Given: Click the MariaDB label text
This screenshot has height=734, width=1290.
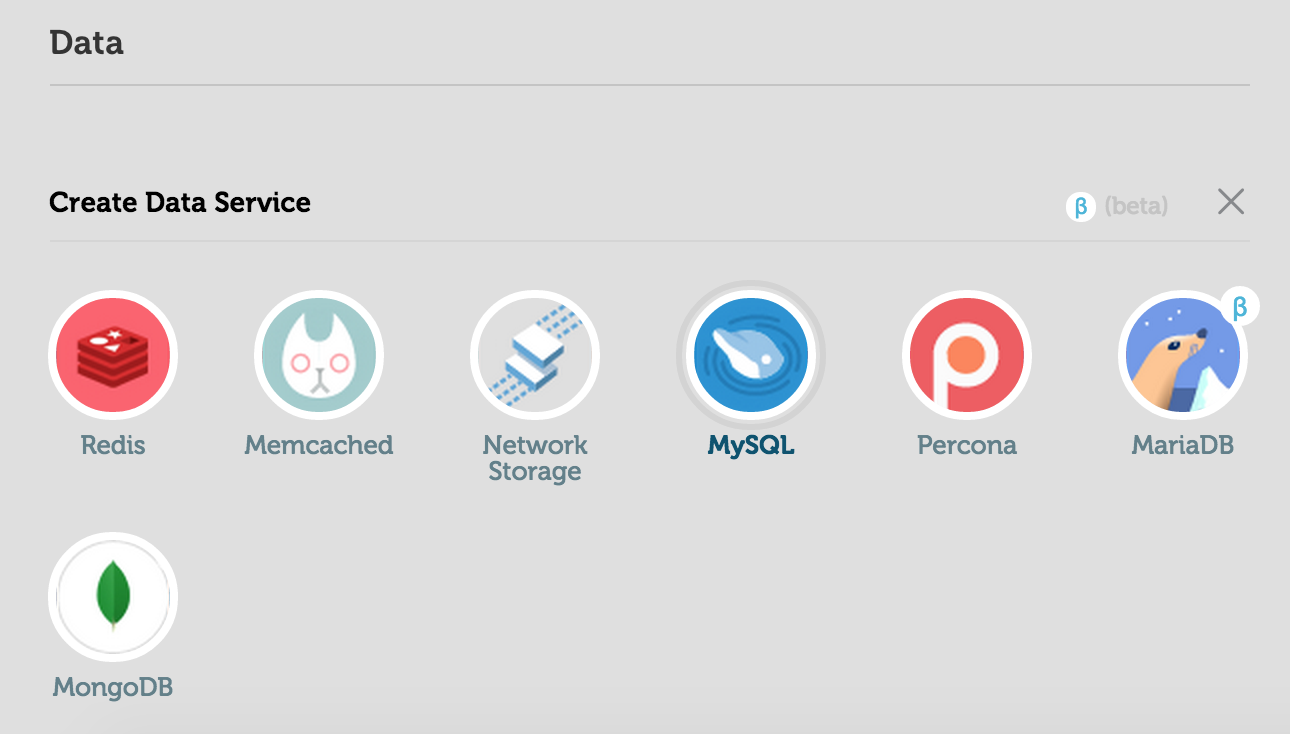Looking at the screenshot, I should coord(1183,445).
